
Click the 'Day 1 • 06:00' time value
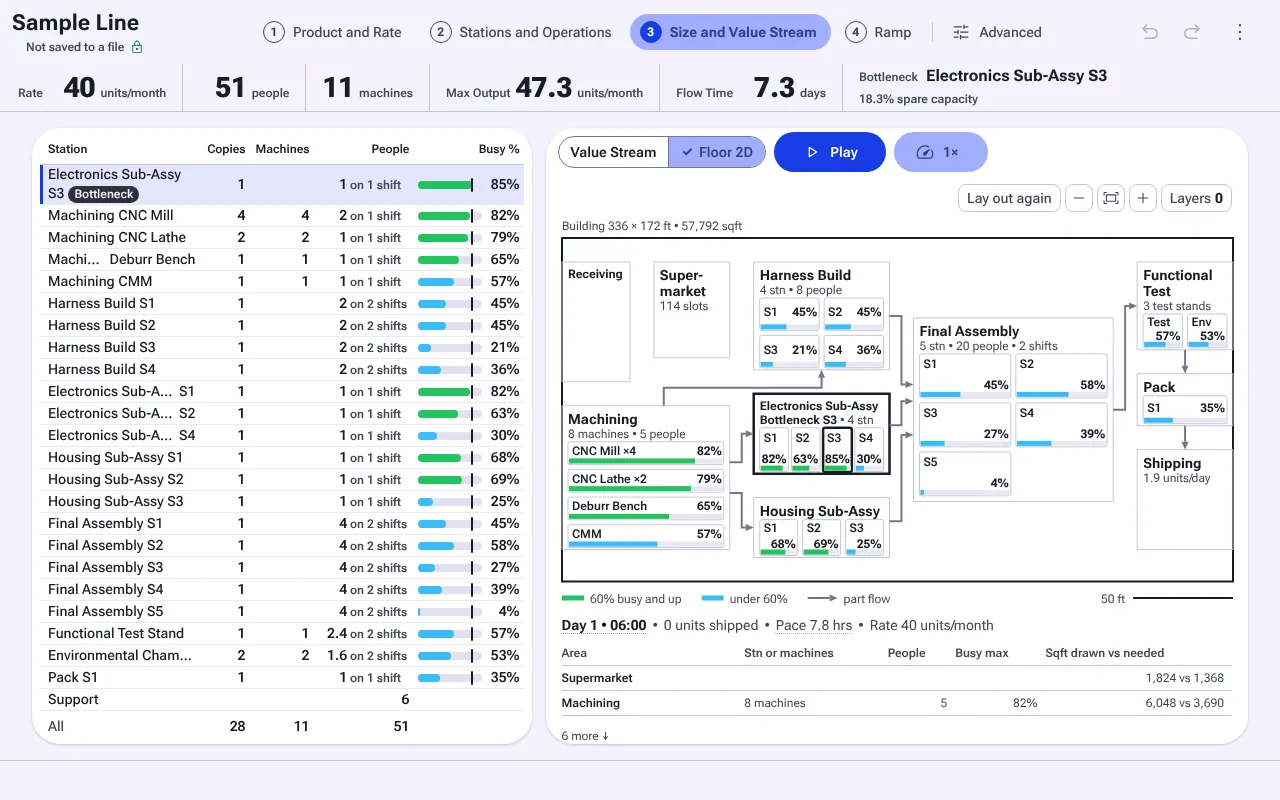pyautogui.click(x=604, y=625)
